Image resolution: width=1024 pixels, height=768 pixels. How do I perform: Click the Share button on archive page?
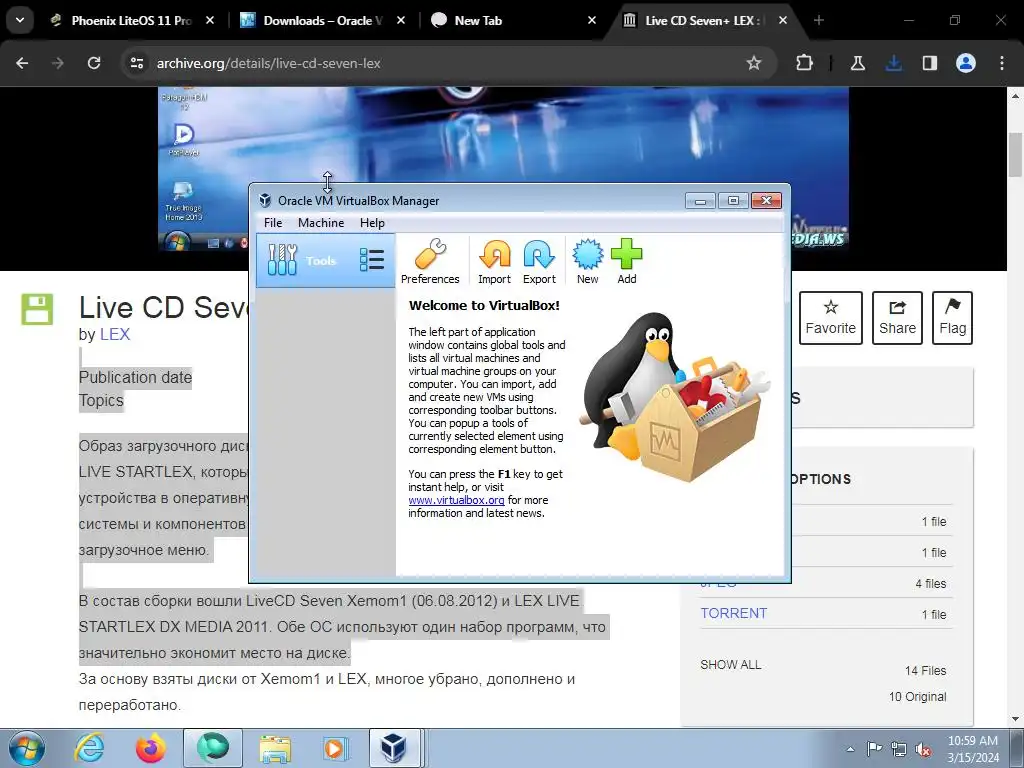click(897, 317)
